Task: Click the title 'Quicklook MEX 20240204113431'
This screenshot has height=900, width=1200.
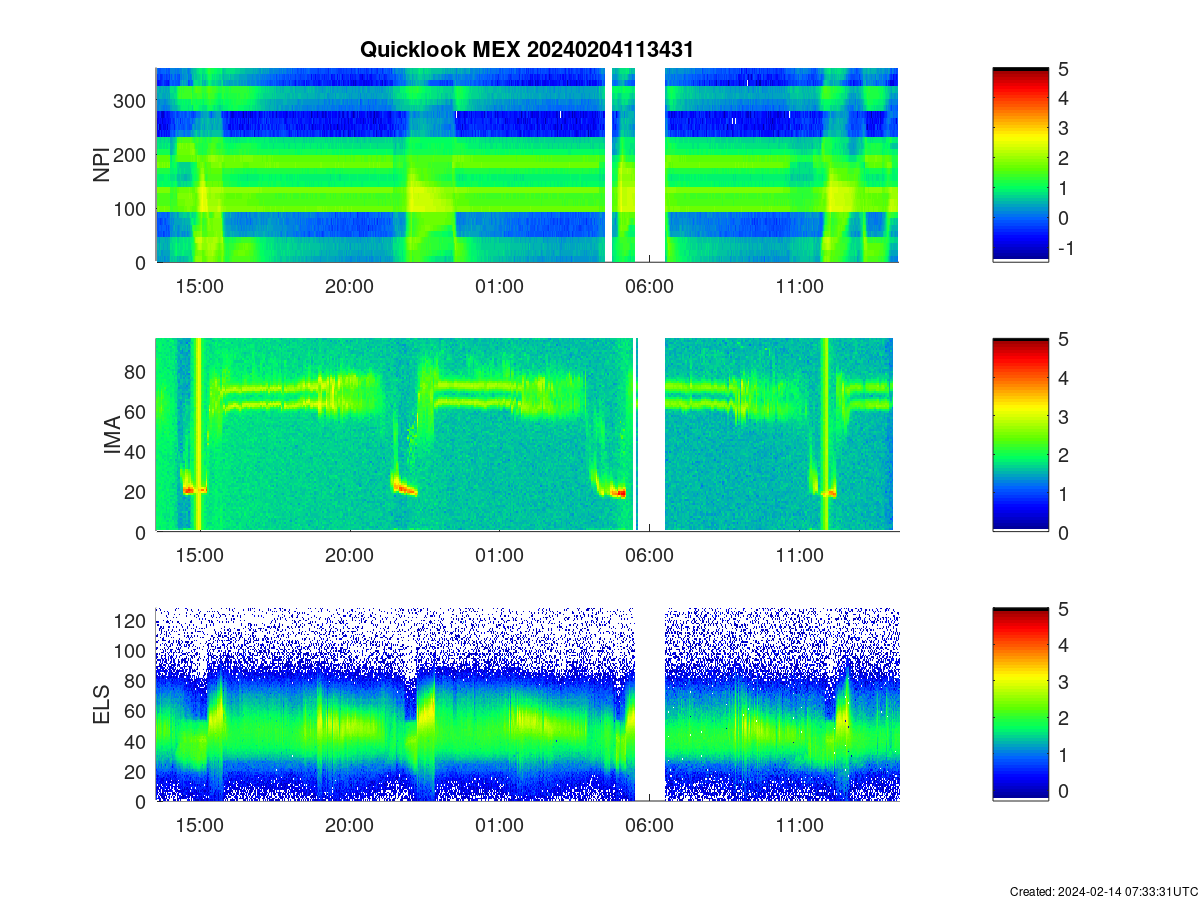Action: pyautogui.click(x=526, y=50)
